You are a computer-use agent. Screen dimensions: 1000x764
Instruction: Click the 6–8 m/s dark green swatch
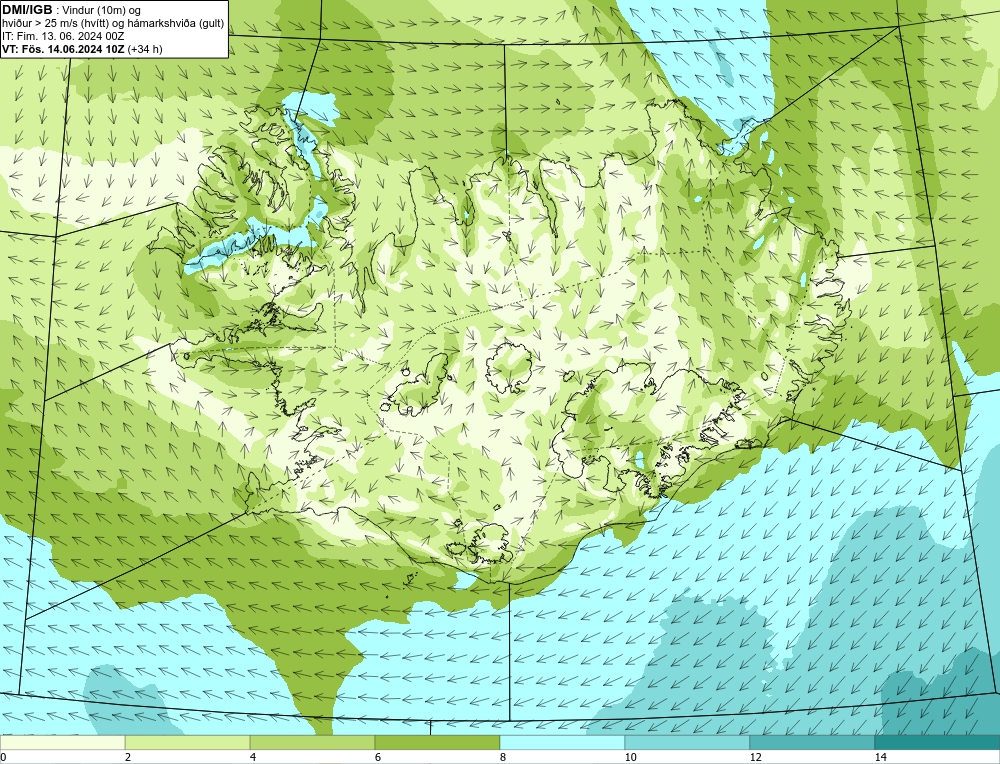point(438,742)
